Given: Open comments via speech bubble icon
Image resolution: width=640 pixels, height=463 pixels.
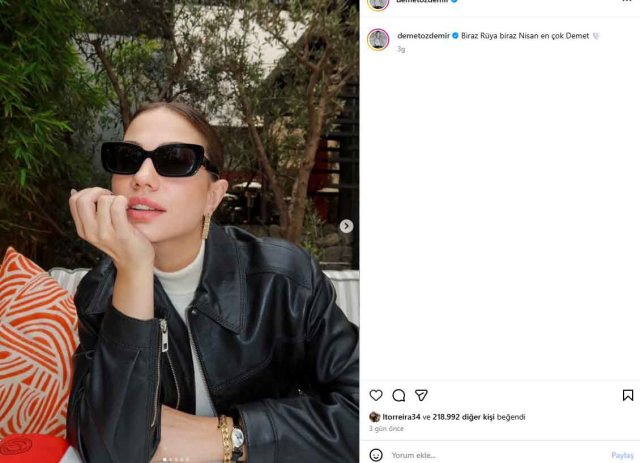Looking at the screenshot, I should coord(399,395).
